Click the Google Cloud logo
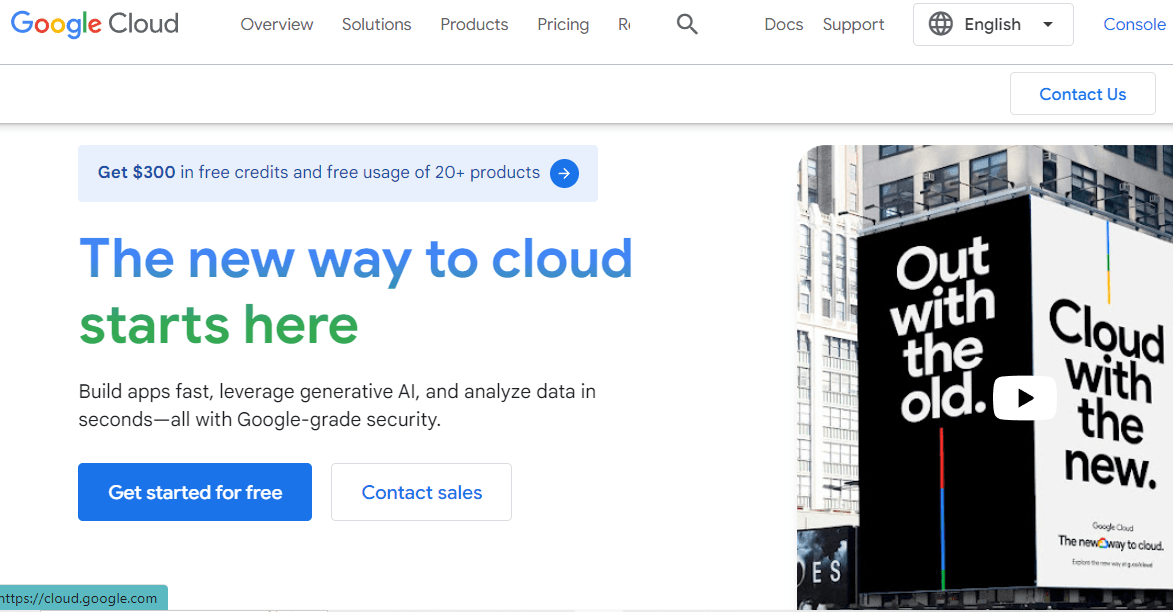1173x612 pixels. pyautogui.click(x=94, y=24)
